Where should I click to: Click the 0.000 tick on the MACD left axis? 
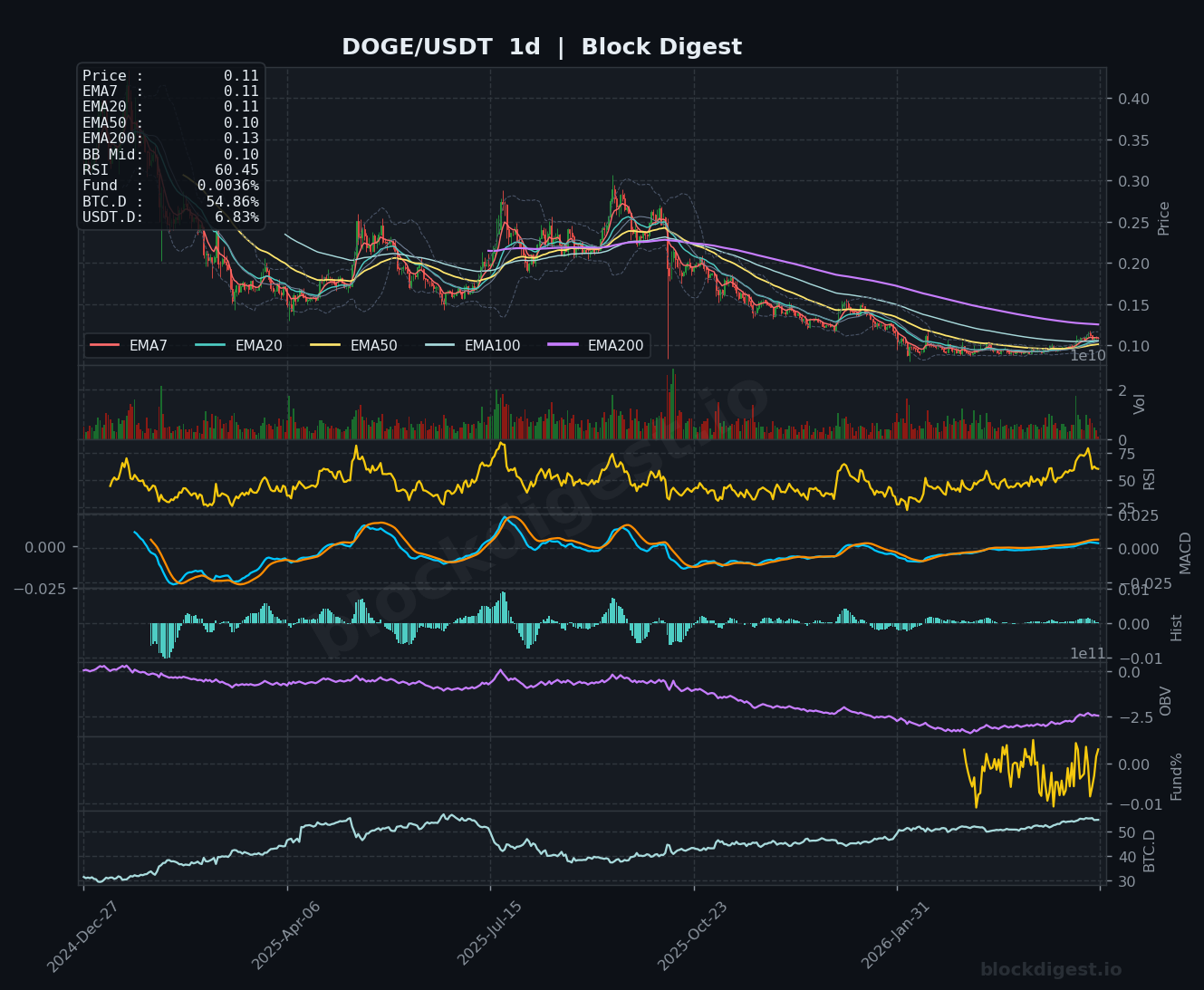[44, 547]
